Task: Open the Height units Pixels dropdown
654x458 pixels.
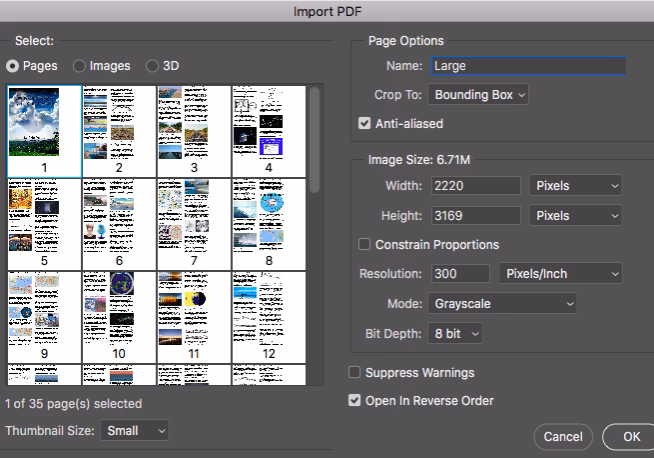Action: [576, 216]
